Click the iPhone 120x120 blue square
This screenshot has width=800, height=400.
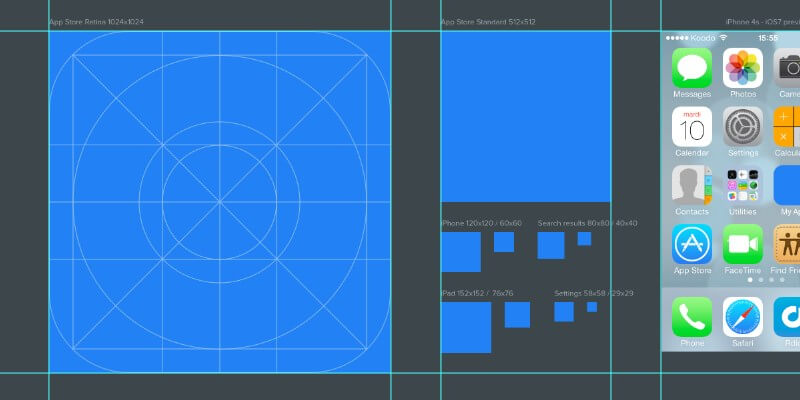(x=461, y=251)
